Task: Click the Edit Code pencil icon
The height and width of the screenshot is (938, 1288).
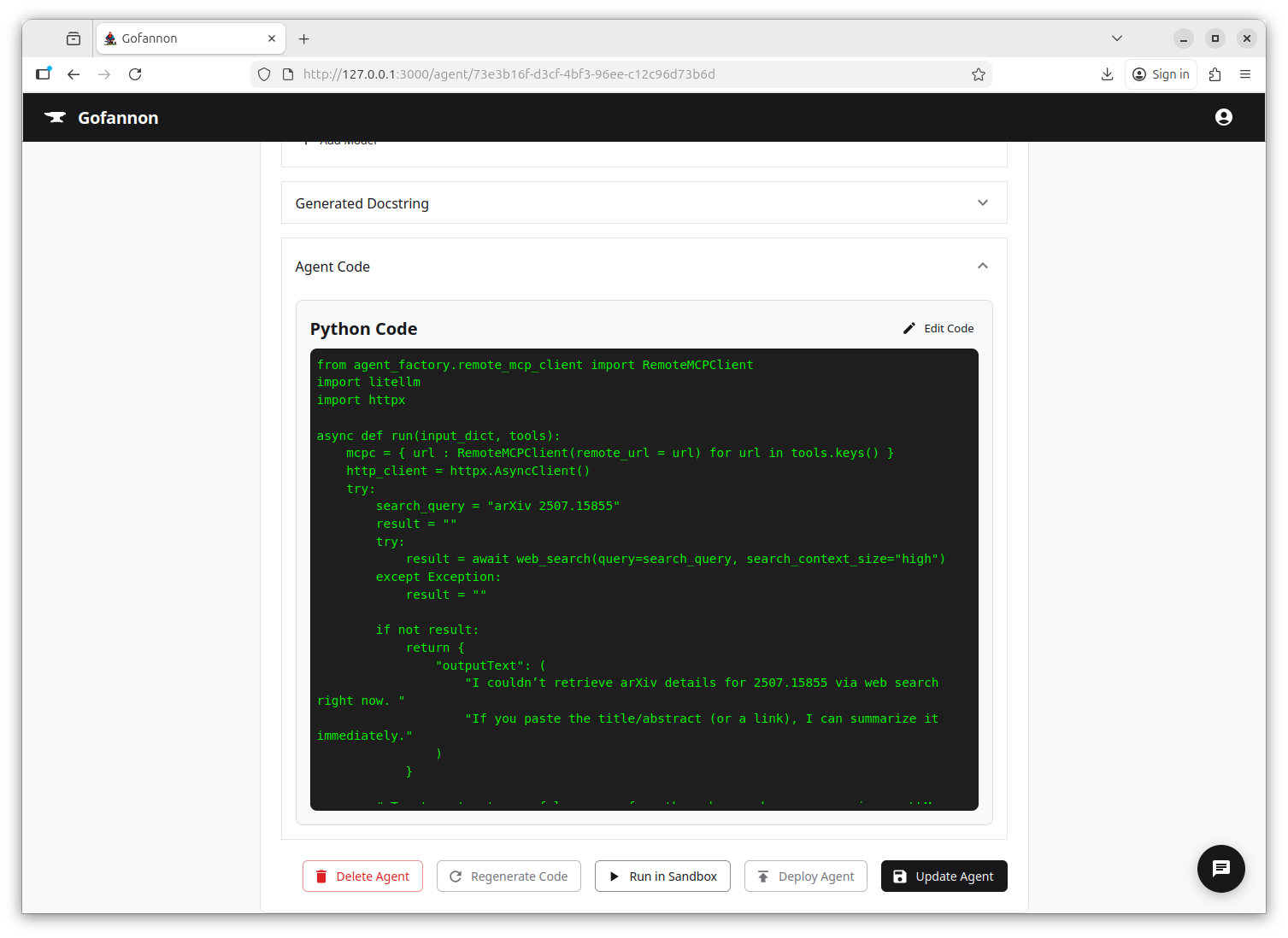Action: (909, 327)
